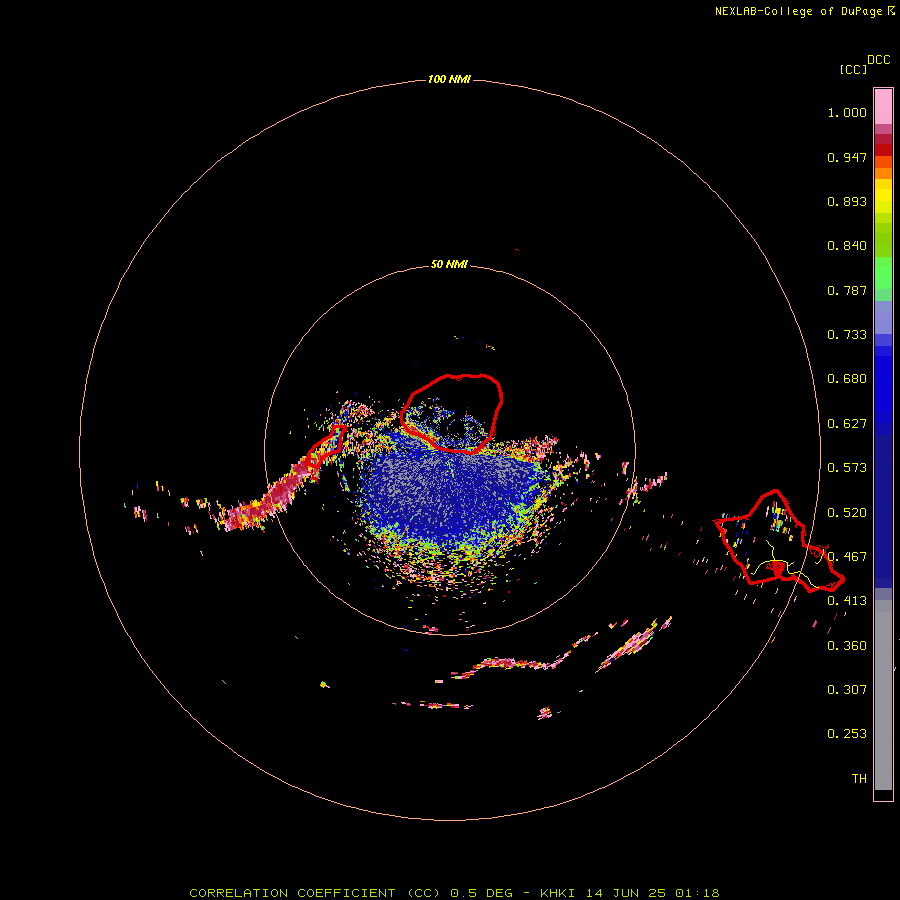Click the 0.253 scale value
This screenshot has width=900, height=900.
[847, 734]
